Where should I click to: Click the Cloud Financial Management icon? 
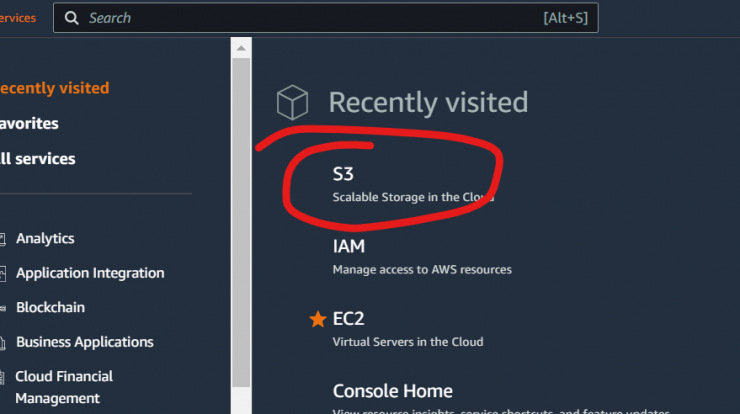pyautogui.click(x=2, y=377)
